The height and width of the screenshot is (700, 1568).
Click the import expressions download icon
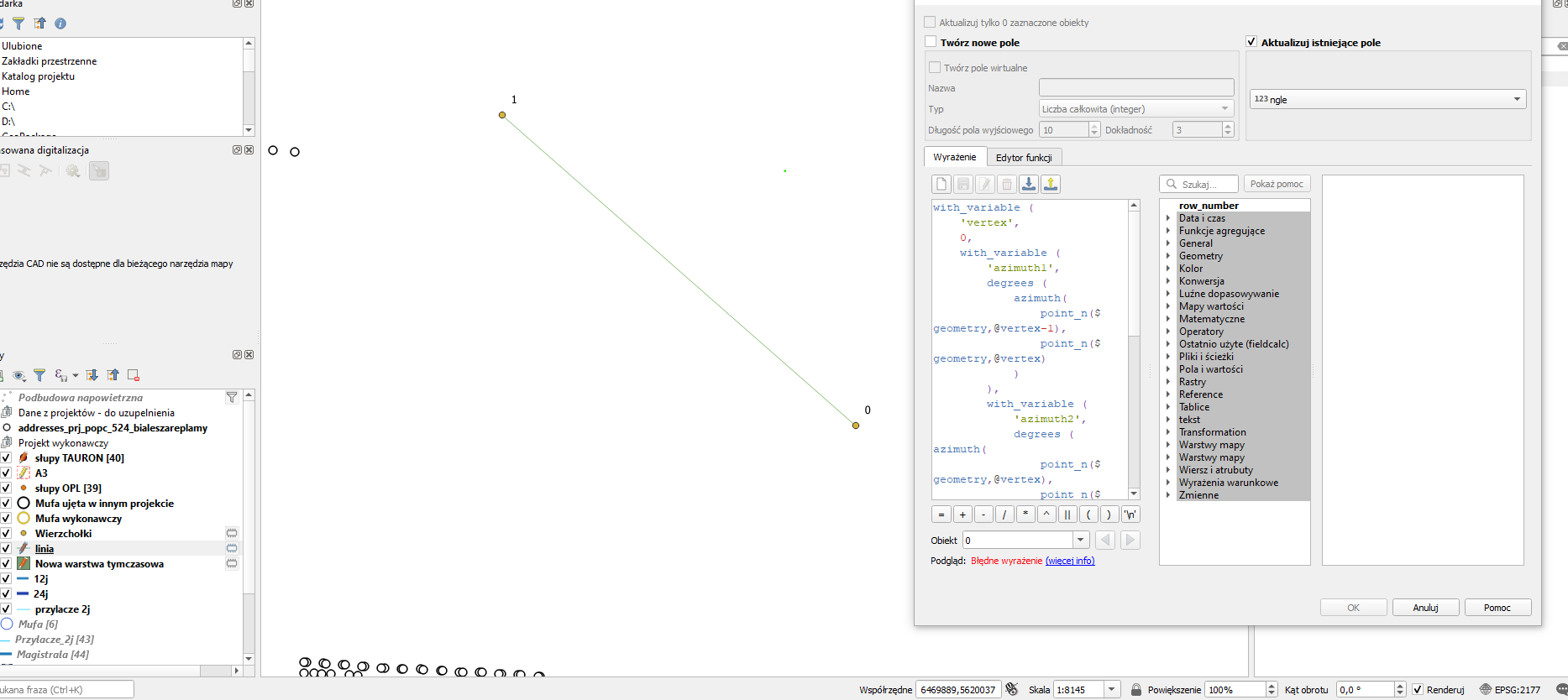1029,184
